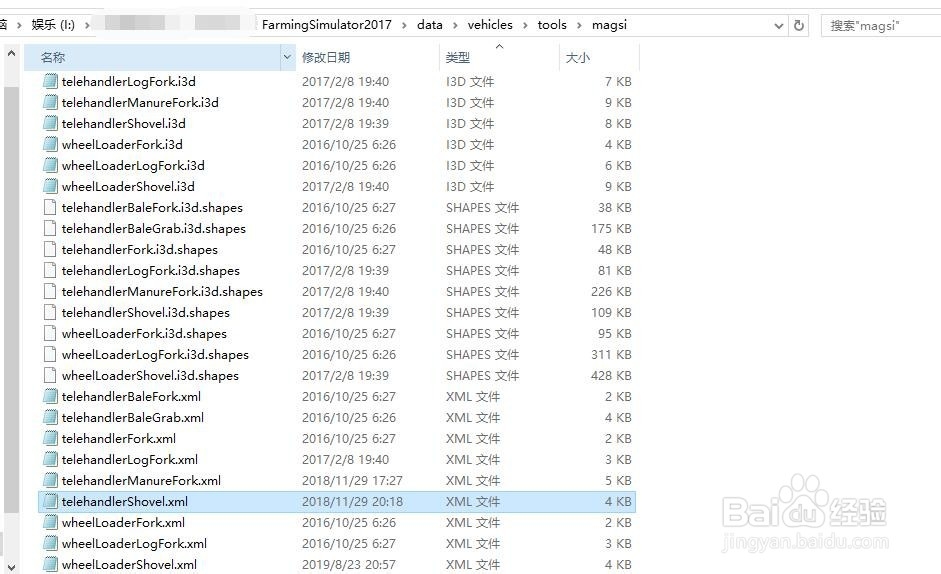
Task: Sort files by the 类型 column header
Action: pos(499,57)
